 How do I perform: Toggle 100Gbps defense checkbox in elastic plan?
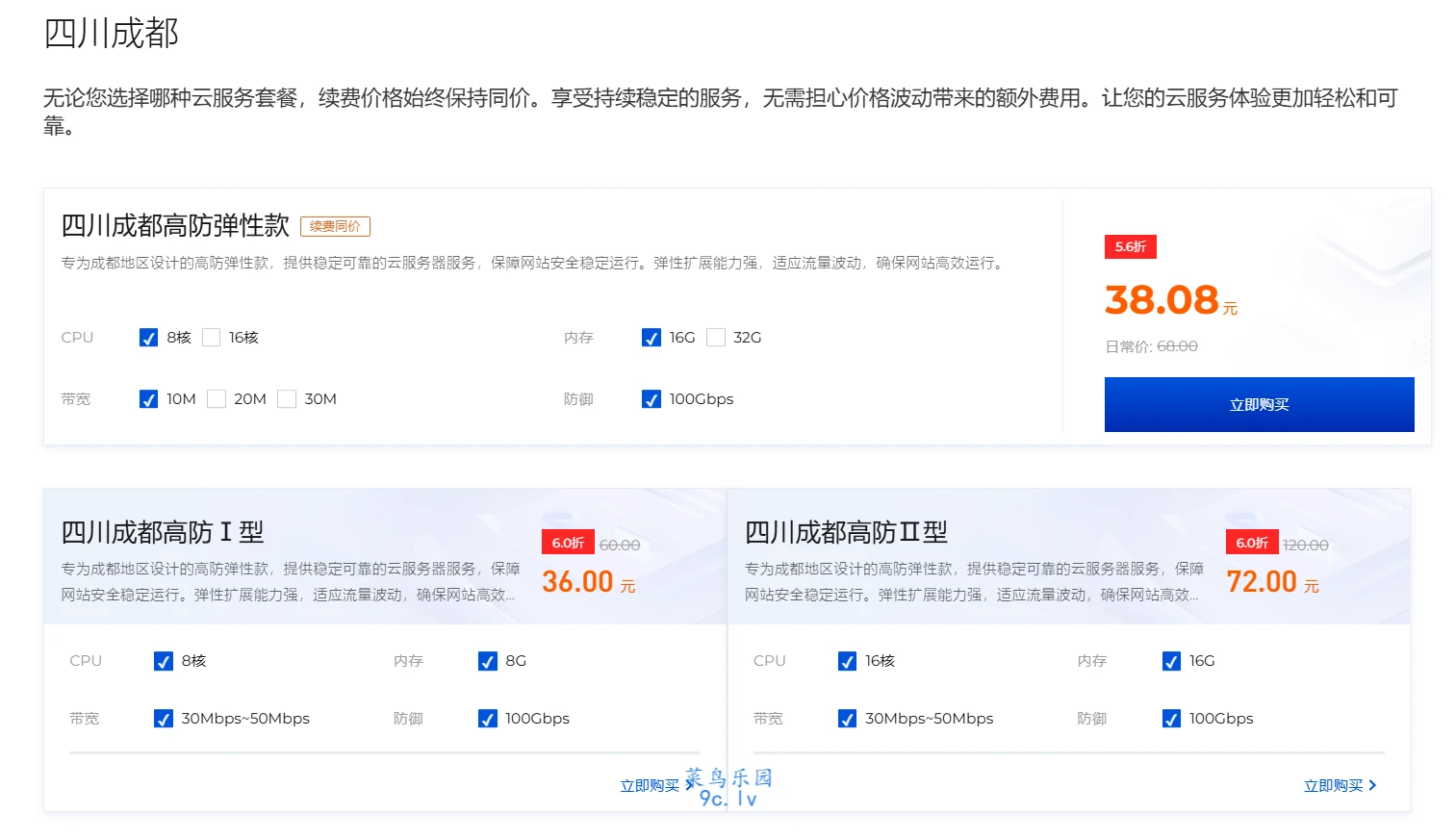click(x=651, y=399)
